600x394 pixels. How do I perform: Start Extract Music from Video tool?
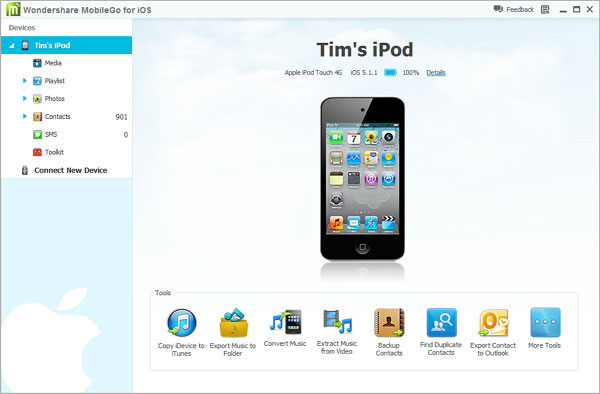(x=337, y=332)
